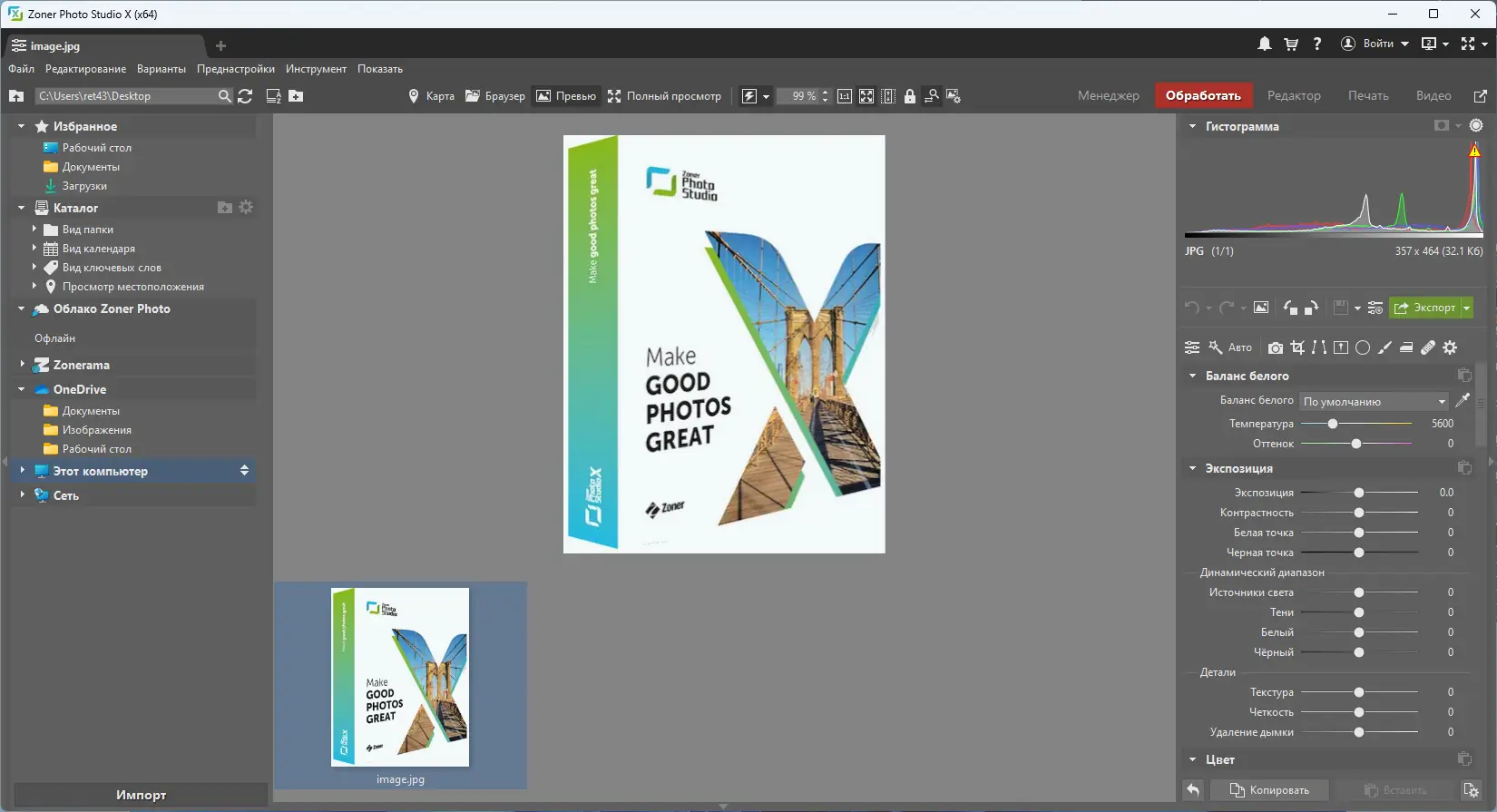
Task: Select the radial filter circle tool
Action: pyautogui.click(x=1363, y=347)
